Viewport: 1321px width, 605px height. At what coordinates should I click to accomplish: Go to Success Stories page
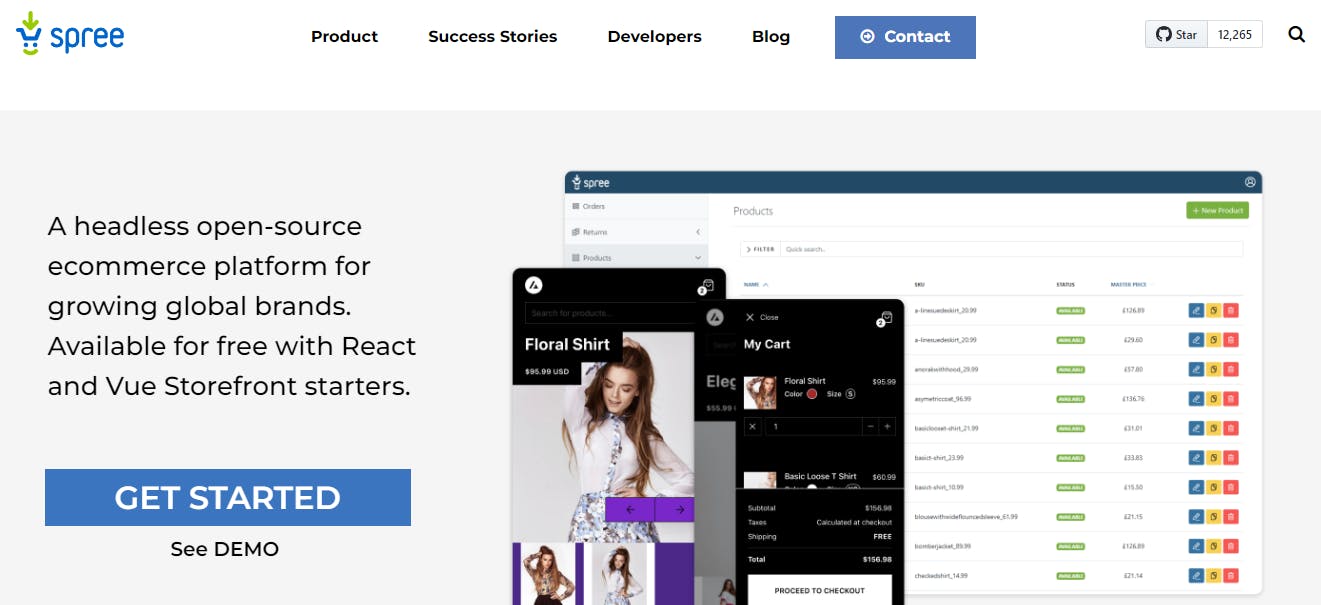tap(492, 37)
